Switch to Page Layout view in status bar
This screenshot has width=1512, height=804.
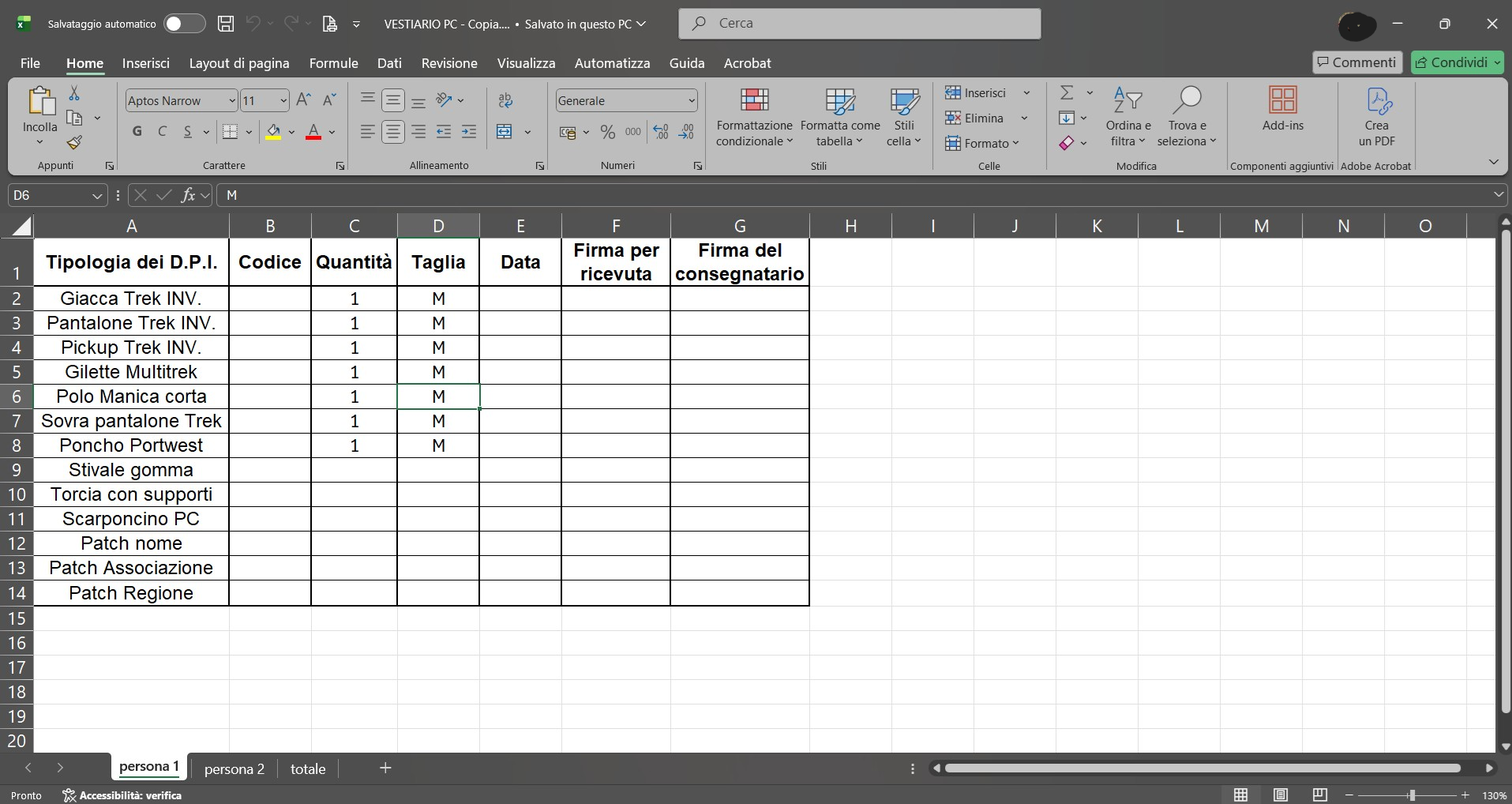click(1281, 795)
